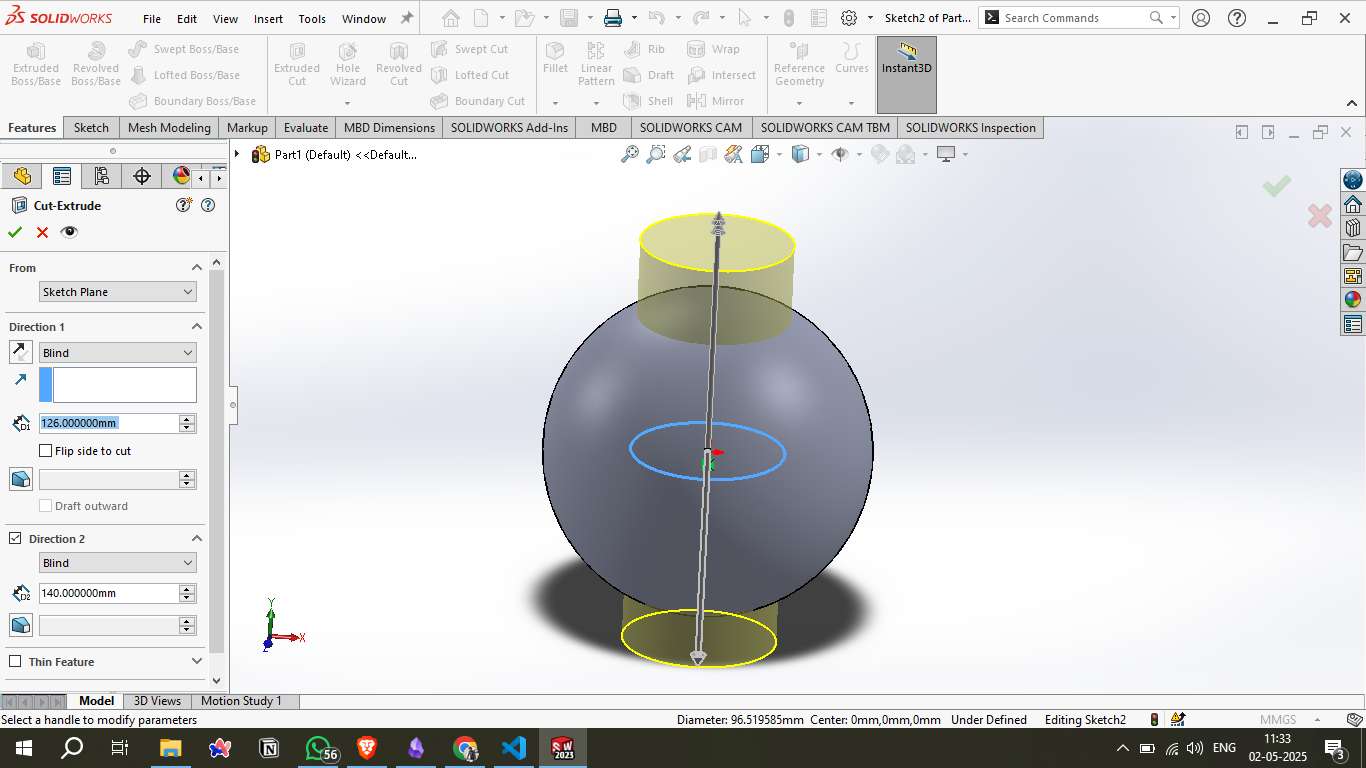The height and width of the screenshot is (768, 1366).
Task: Toggle the detailed preview eye icon
Action: pyautogui.click(x=69, y=232)
